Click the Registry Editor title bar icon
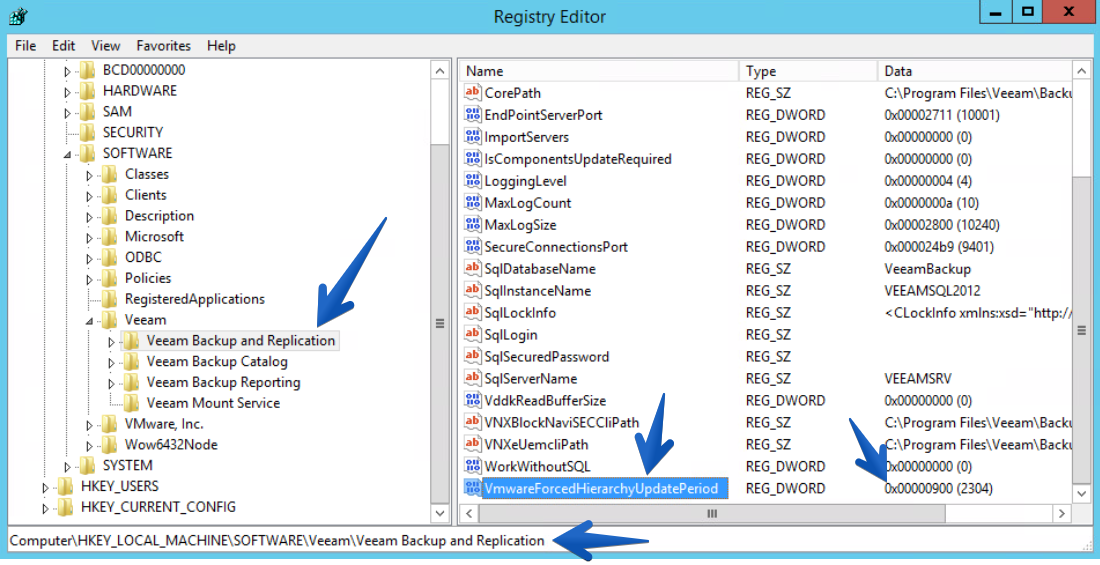This screenshot has height=565, width=1100. (x=19, y=15)
